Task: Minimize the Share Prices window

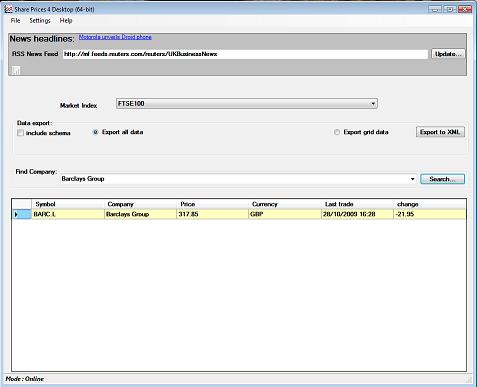Action: click(x=435, y=9)
